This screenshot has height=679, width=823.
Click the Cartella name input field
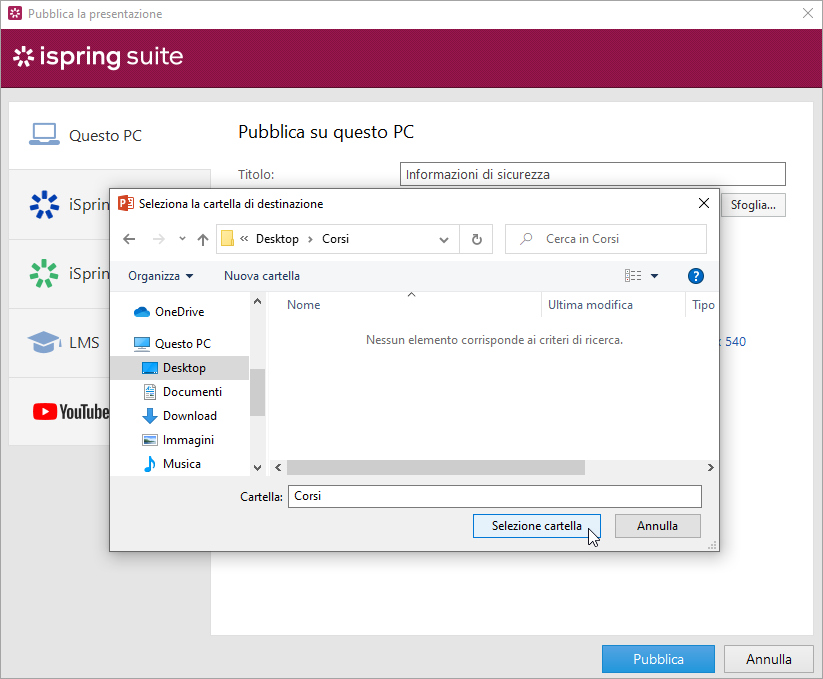pyautogui.click(x=494, y=496)
